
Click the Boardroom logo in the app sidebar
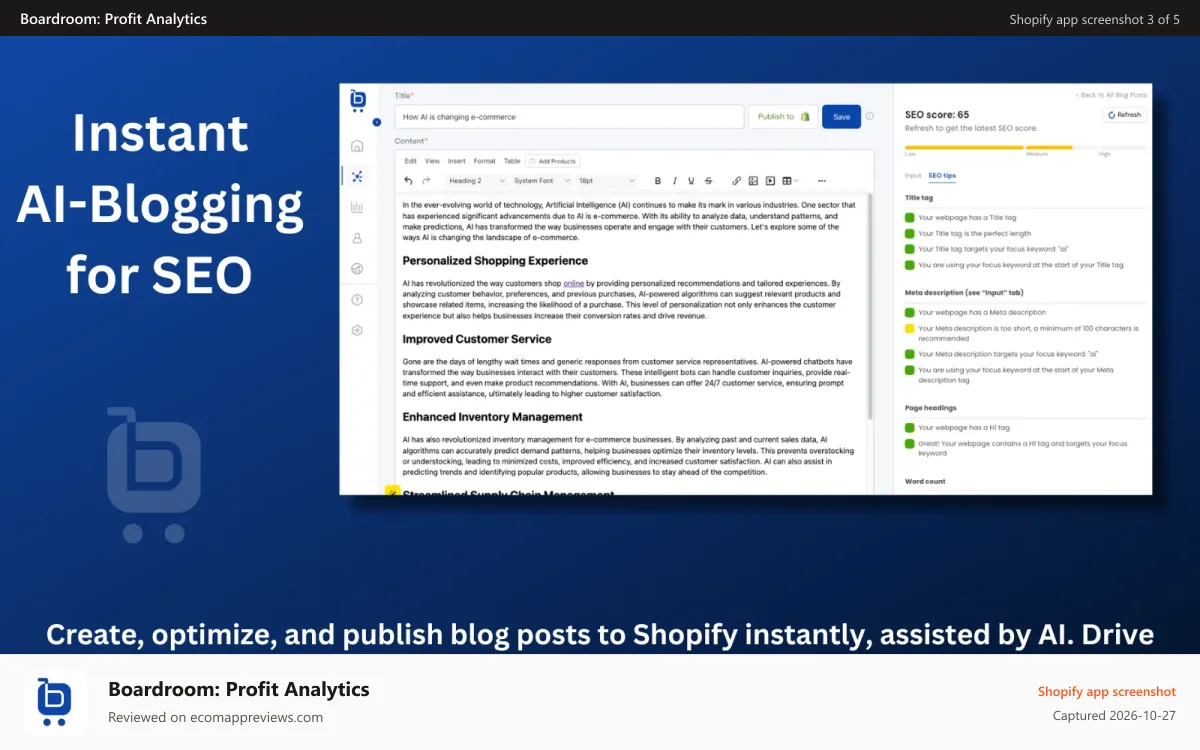tap(358, 100)
